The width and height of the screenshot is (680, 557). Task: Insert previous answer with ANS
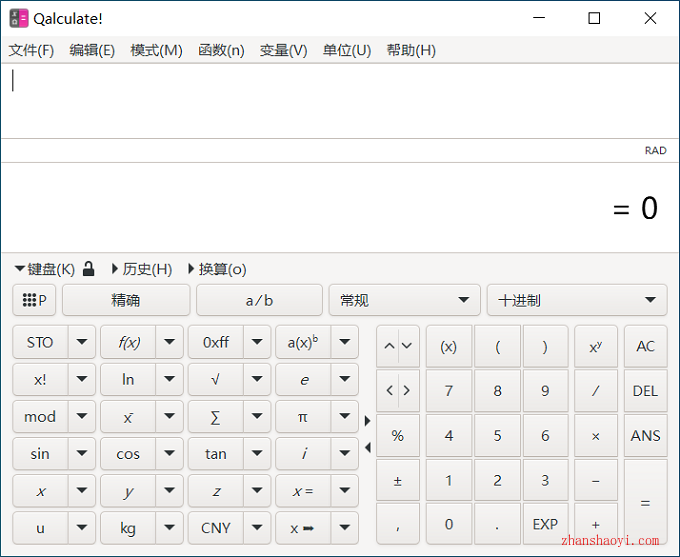pyautogui.click(x=645, y=436)
